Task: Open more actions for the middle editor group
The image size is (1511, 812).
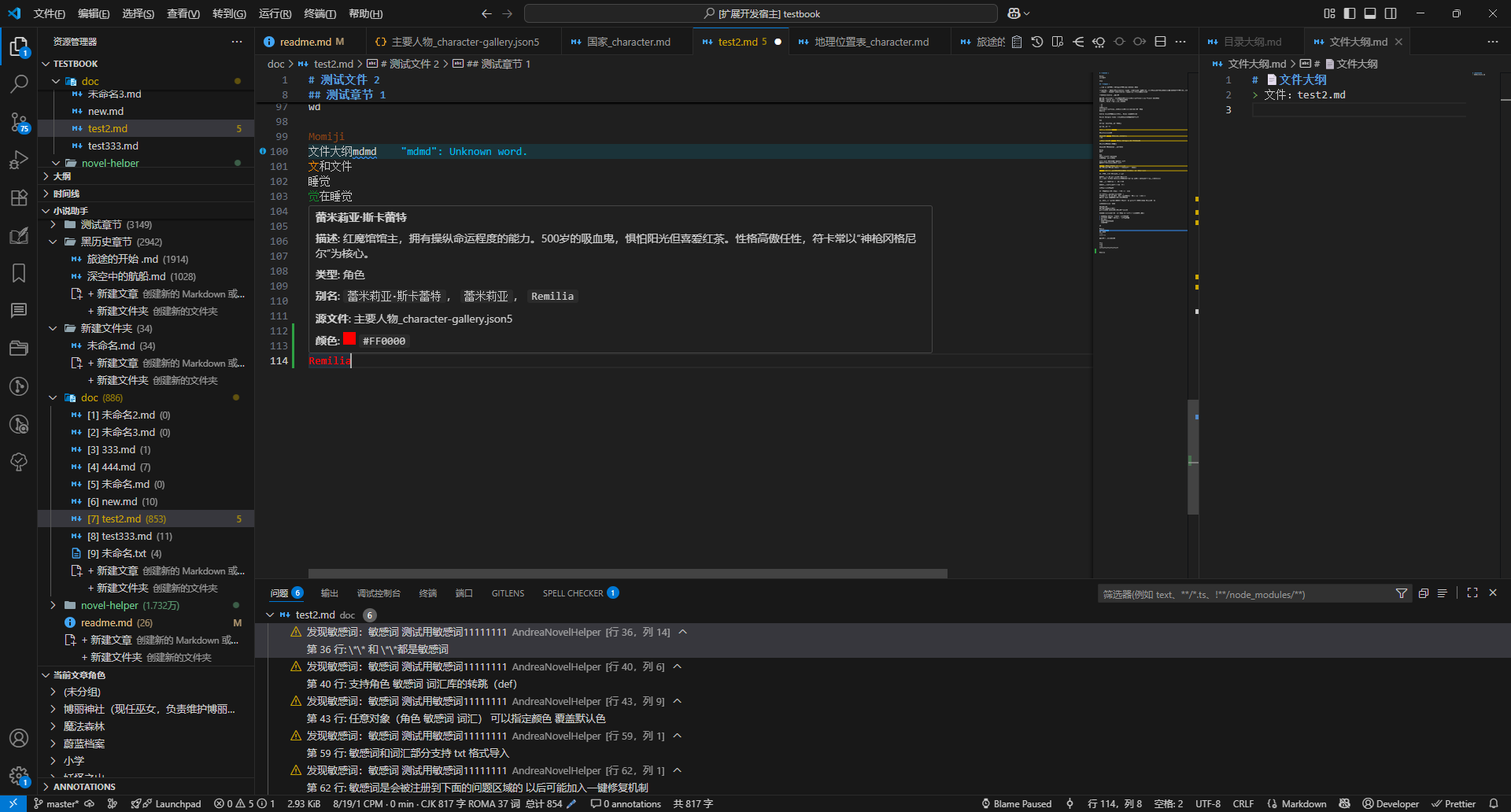Action: [x=1180, y=42]
